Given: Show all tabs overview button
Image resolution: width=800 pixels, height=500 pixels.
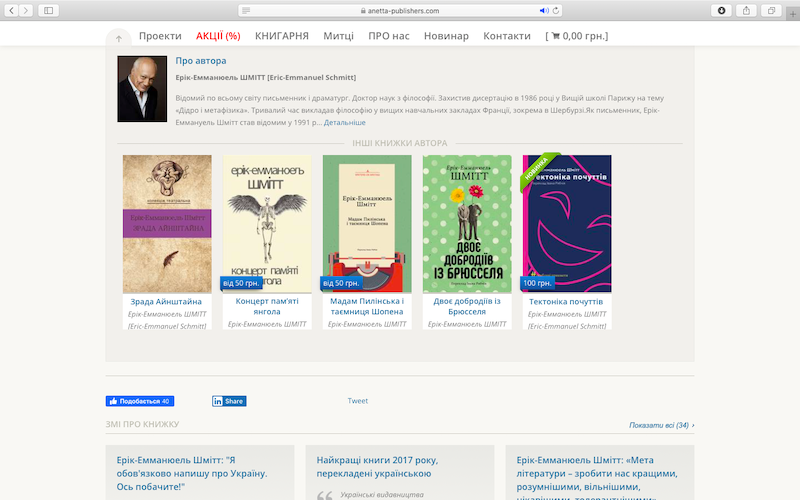Looking at the screenshot, I should tap(771, 10).
